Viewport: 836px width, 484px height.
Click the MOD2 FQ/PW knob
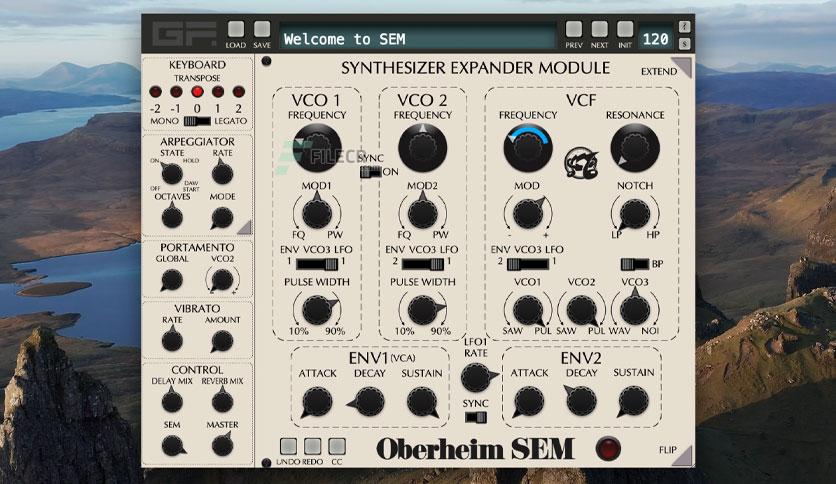tap(422, 213)
